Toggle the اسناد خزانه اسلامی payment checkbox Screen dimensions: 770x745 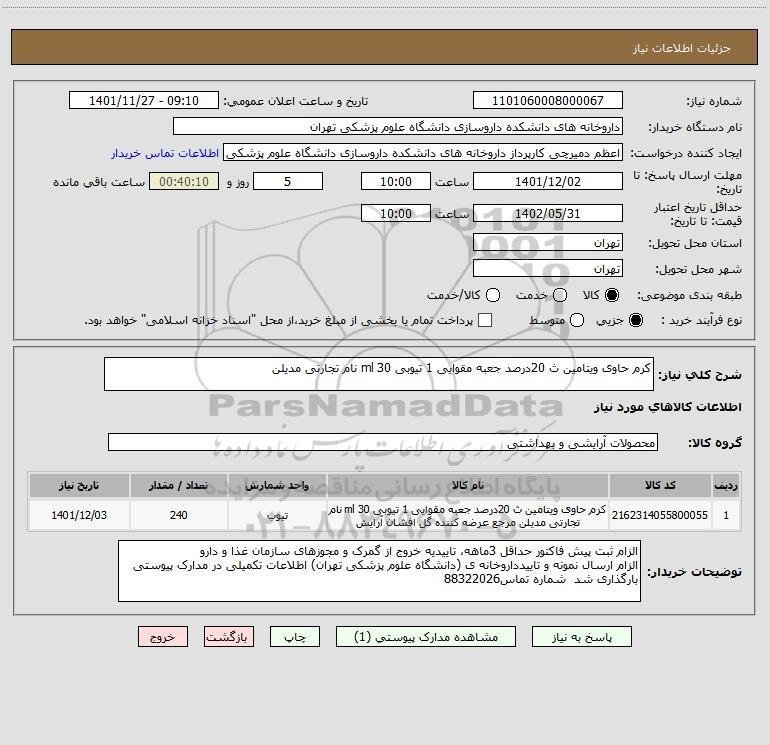[485, 320]
